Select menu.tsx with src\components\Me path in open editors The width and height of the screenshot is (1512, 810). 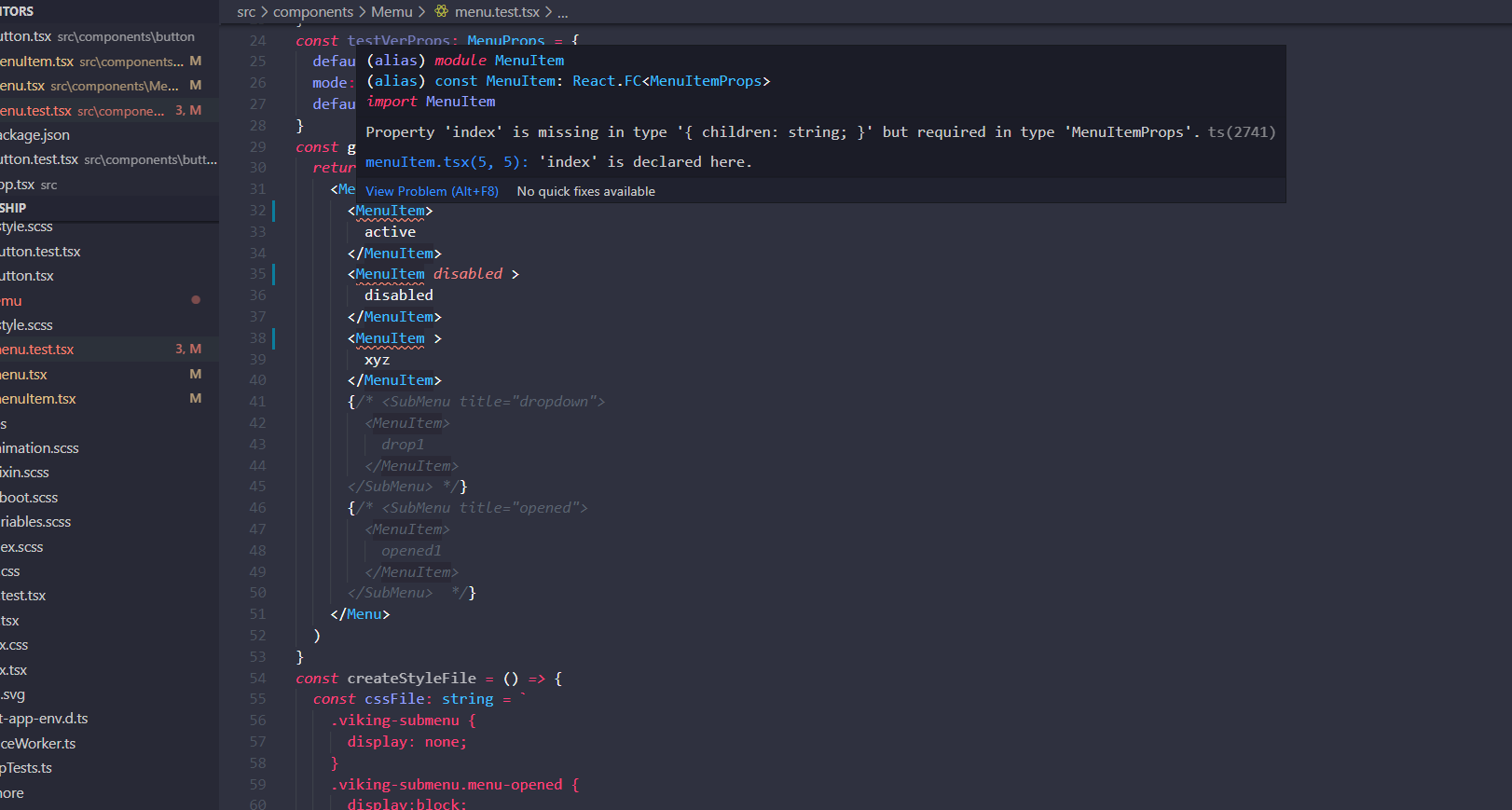pos(109,86)
